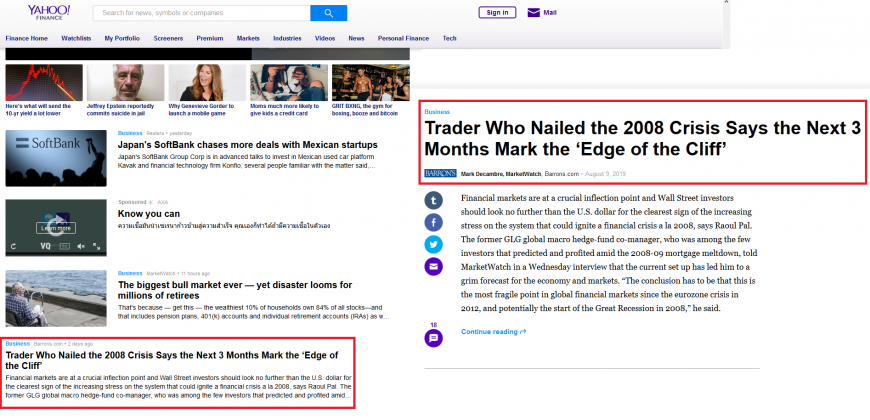The height and width of the screenshot is (420, 870).
Task: Open the Genevieve Gorder story thumbnail
Action: (207, 83)
